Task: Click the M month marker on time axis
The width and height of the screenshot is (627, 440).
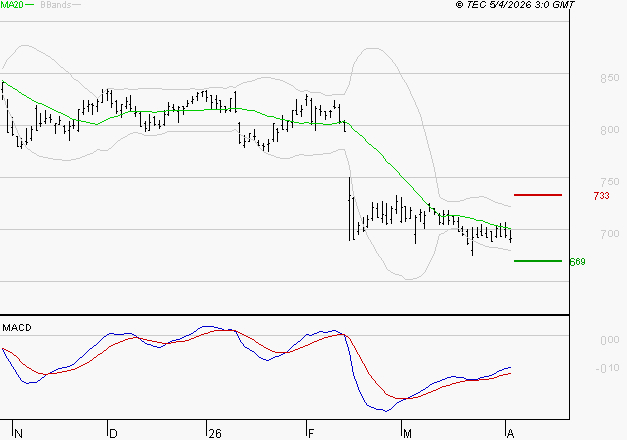Action: click(407, 434)
